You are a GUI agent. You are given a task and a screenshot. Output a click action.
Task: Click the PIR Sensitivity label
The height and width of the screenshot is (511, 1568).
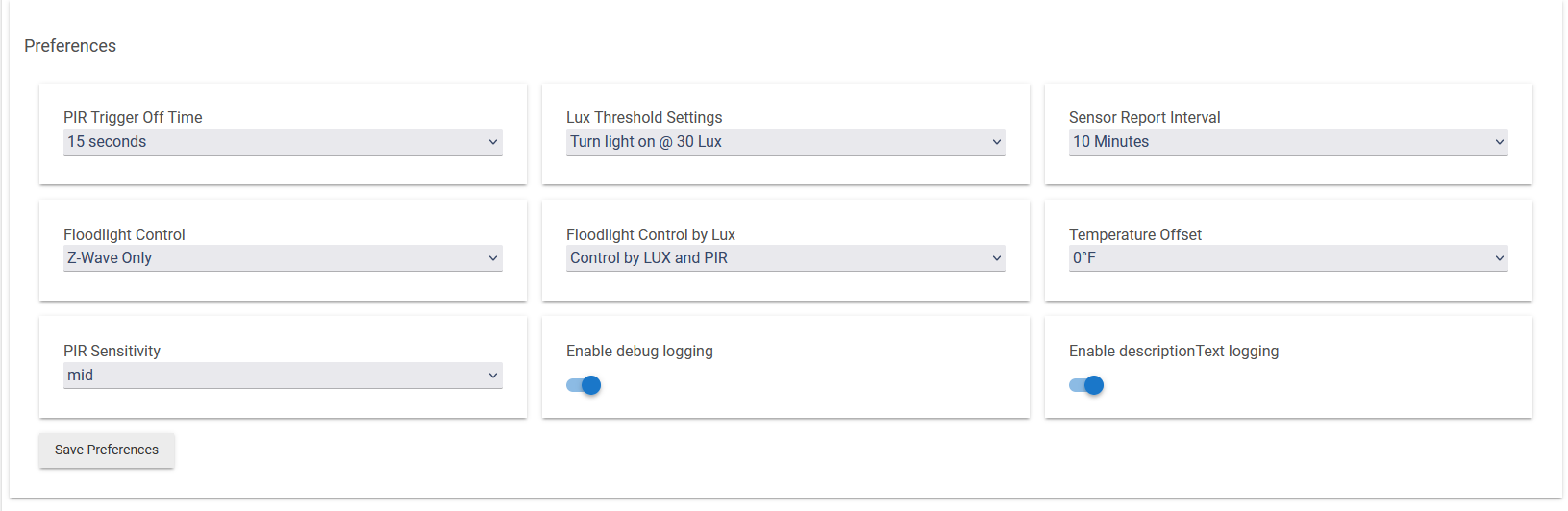(112, 351)
